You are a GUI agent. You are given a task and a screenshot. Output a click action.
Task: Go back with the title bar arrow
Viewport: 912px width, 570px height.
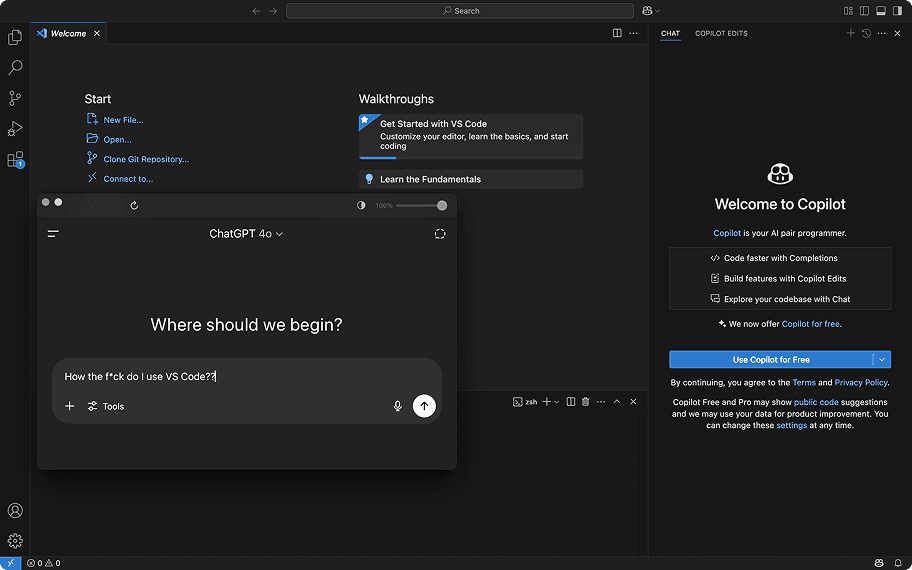(x=256, y=10)
